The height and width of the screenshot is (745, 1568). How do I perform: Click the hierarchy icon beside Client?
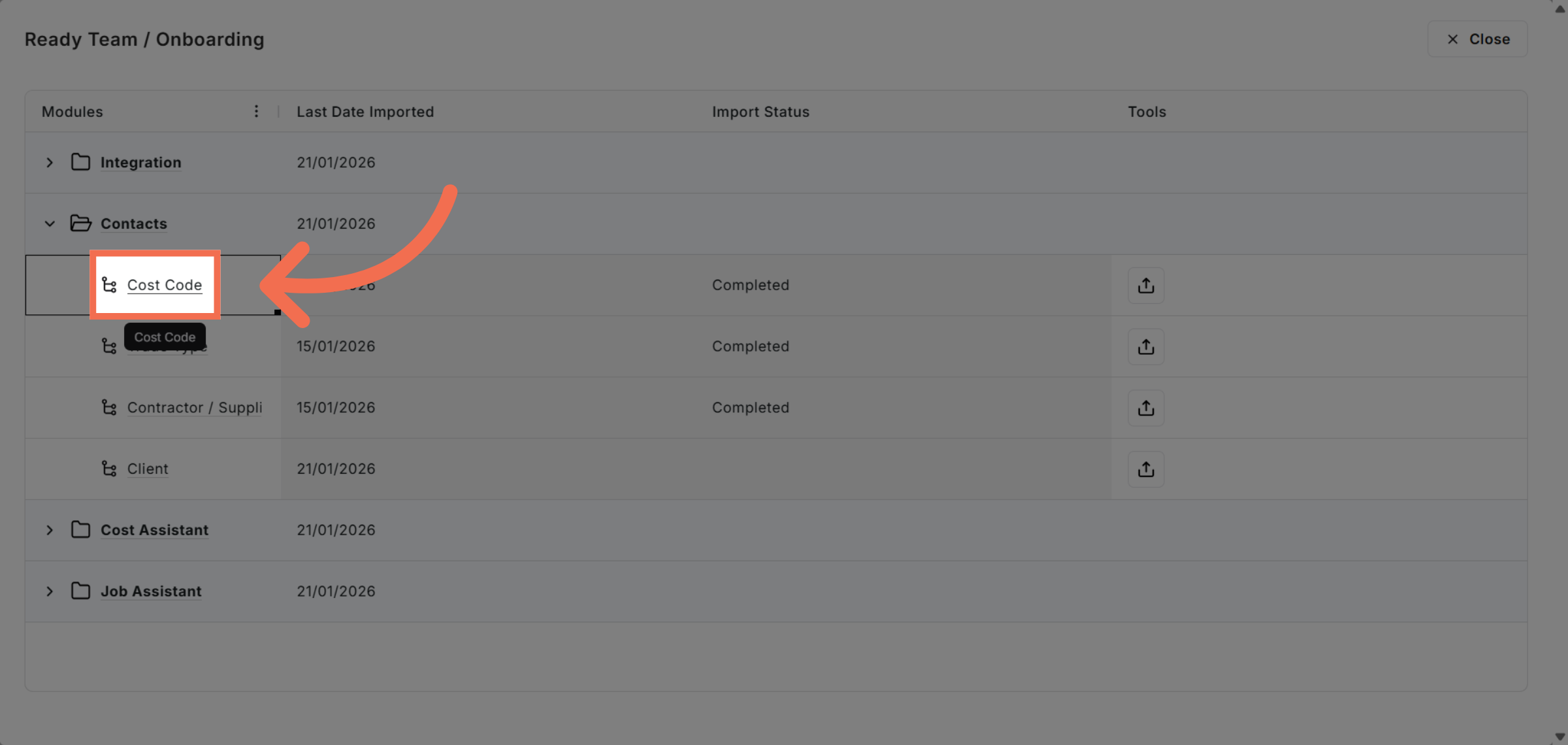pyautogui.click(x=109, y=469)
